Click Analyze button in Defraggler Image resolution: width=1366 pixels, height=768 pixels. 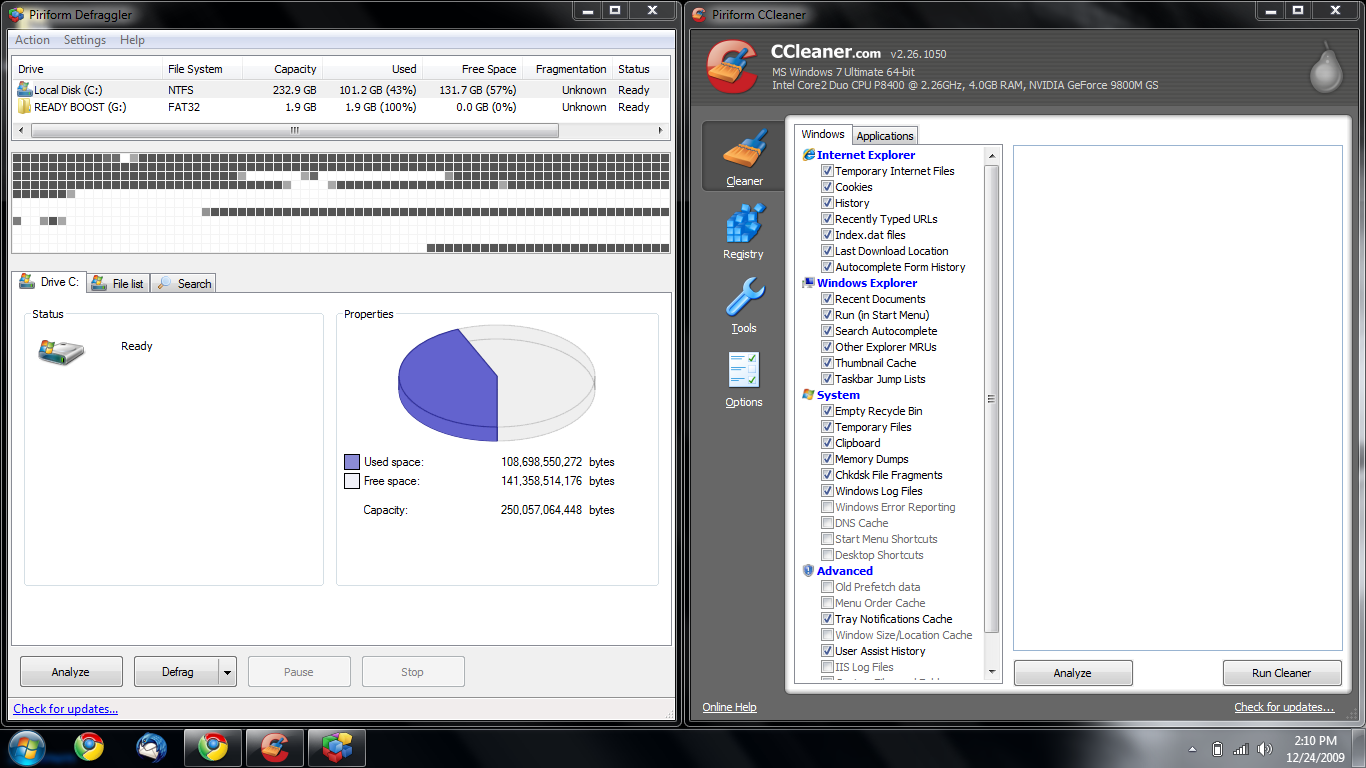click(x=71, y=672)
